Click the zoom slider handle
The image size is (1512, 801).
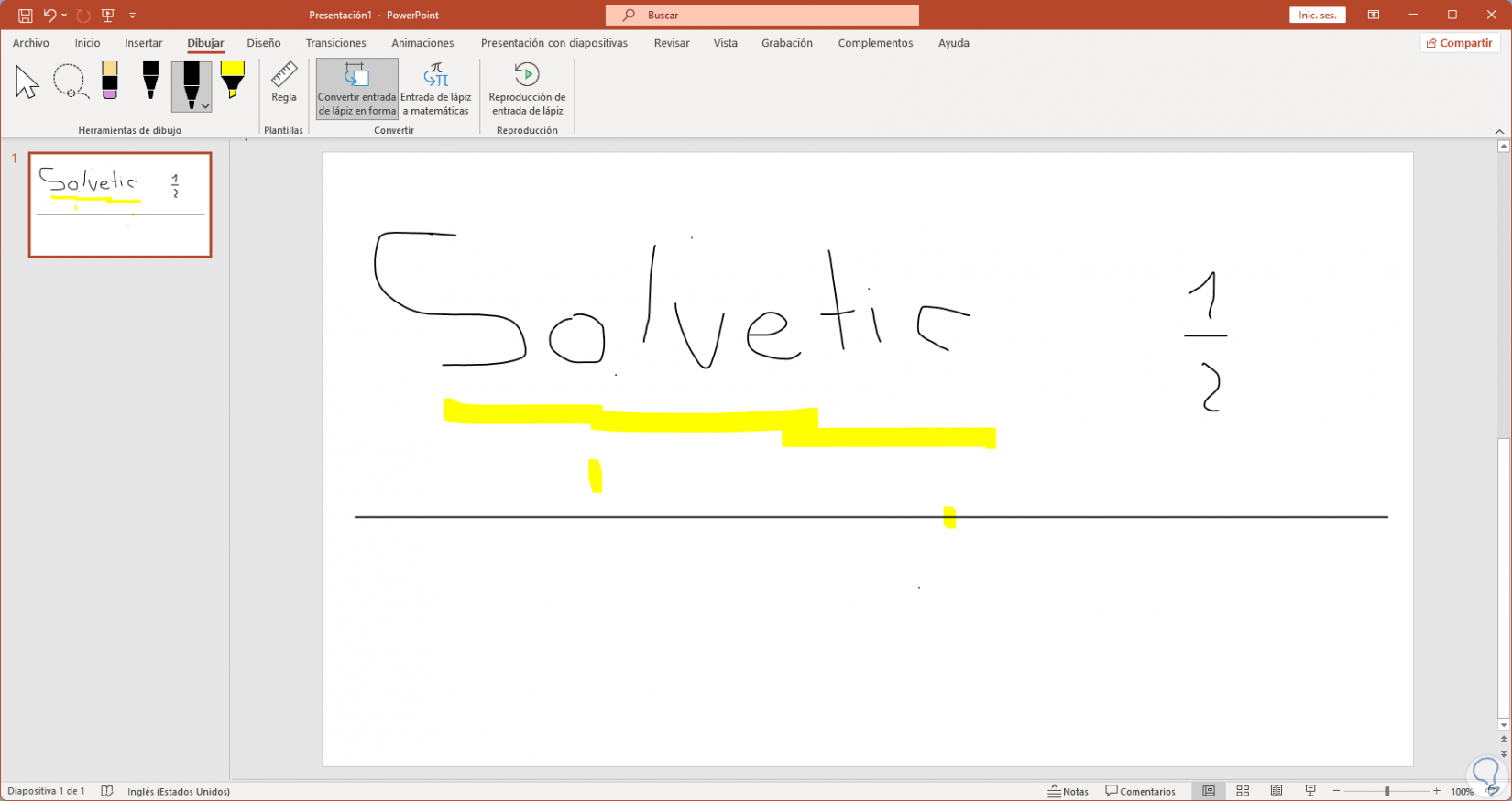(1386, 791)
